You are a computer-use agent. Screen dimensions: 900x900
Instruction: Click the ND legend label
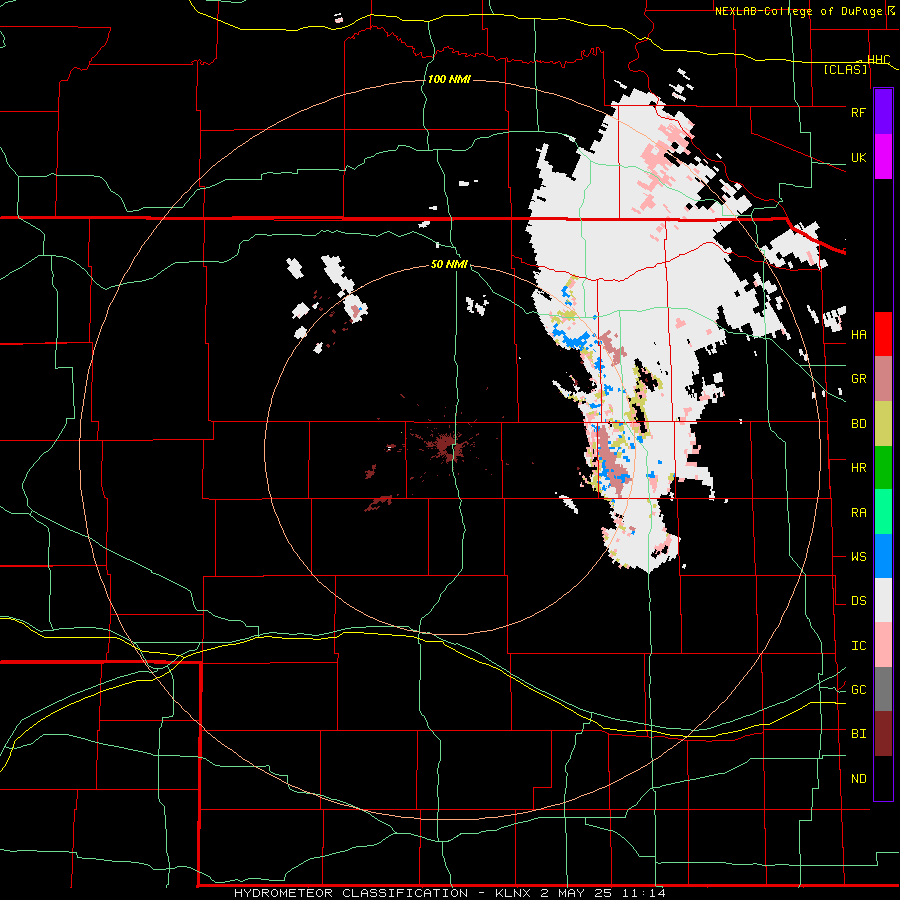[x=858, y=779]
